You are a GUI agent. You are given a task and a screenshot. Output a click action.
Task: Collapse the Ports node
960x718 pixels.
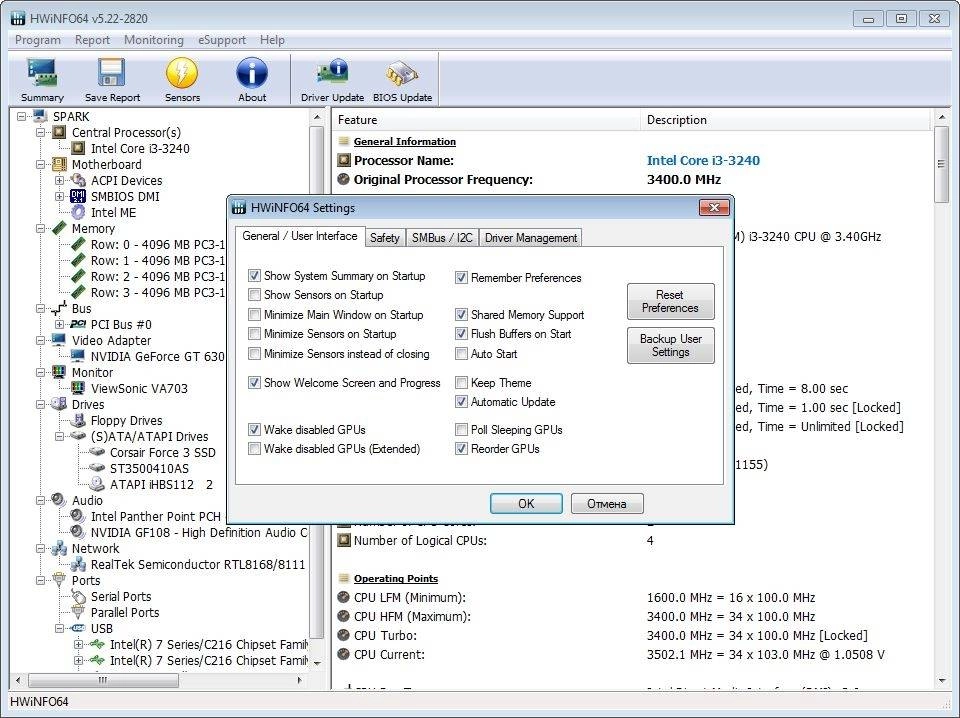[40, 580]
